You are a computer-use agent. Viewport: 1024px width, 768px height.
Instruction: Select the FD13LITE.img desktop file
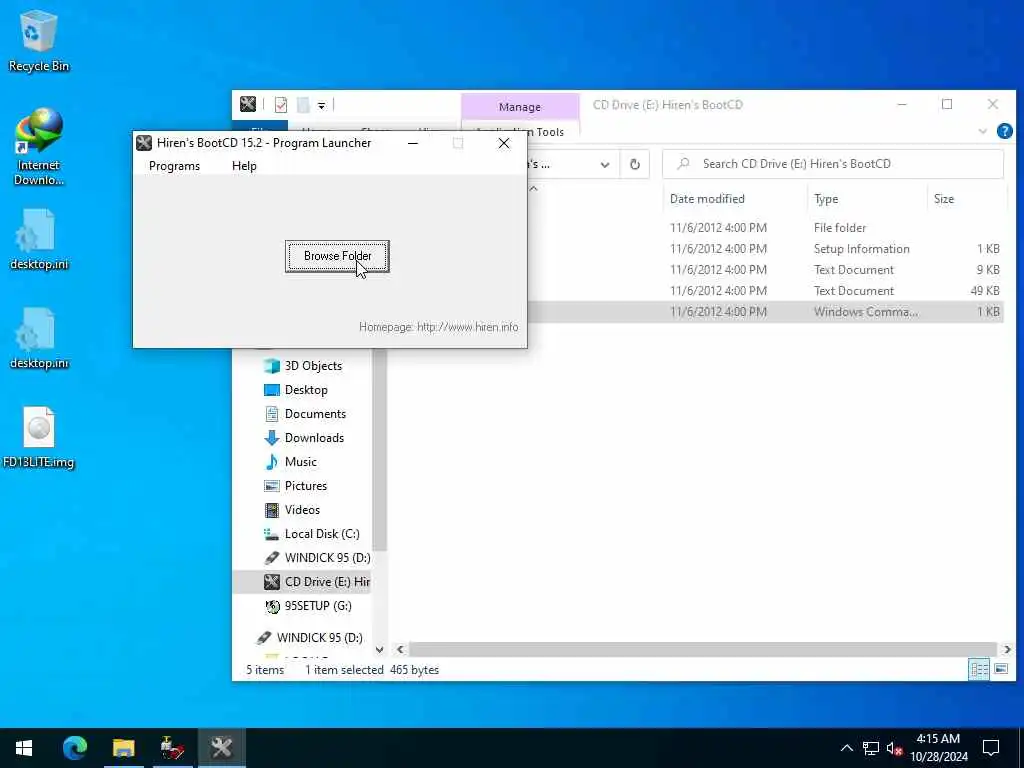pos(39,438)
